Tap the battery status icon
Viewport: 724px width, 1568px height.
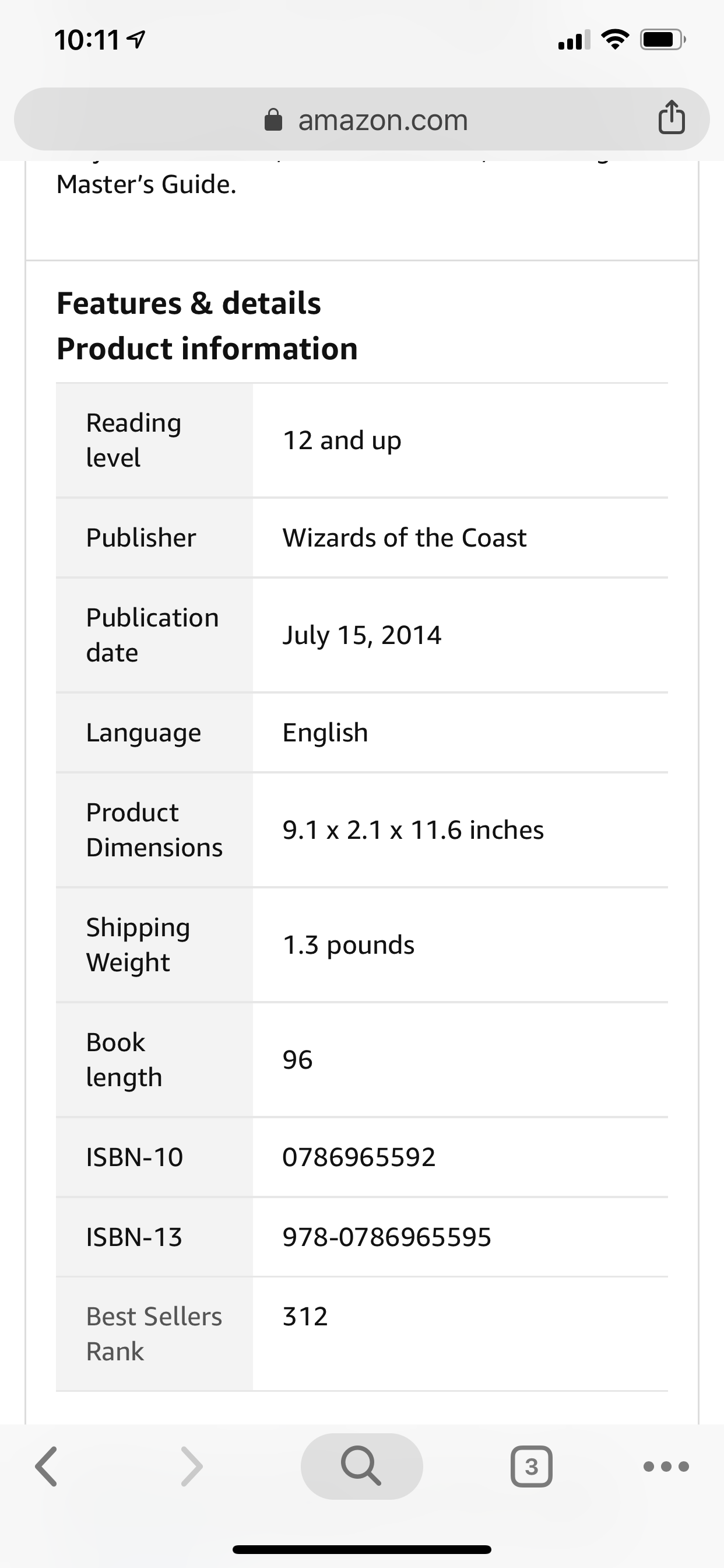pyautogui.click(x=663, y=40)
